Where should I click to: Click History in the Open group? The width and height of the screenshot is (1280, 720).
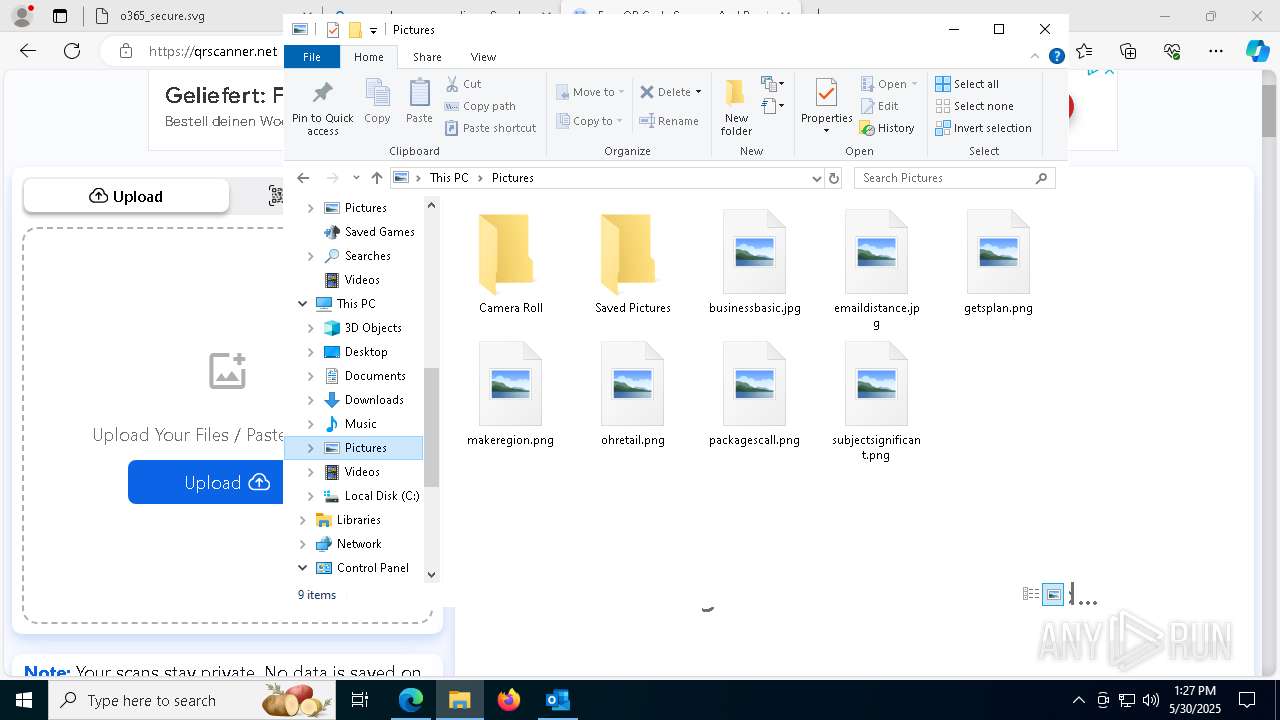pos(887,128)
